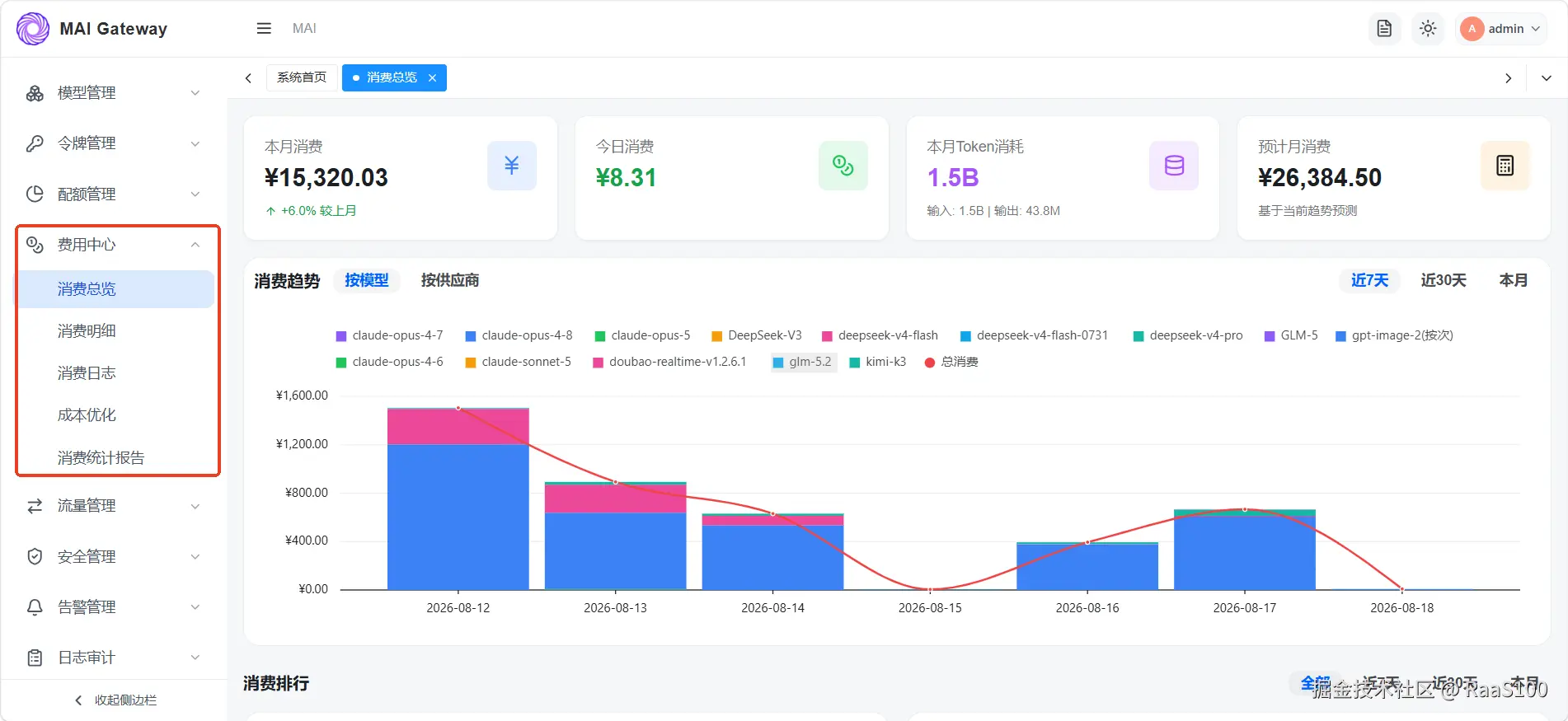Open the documentation icon in top bar
This screenshot has width=1568, height=721.
tap(1384, 28)
